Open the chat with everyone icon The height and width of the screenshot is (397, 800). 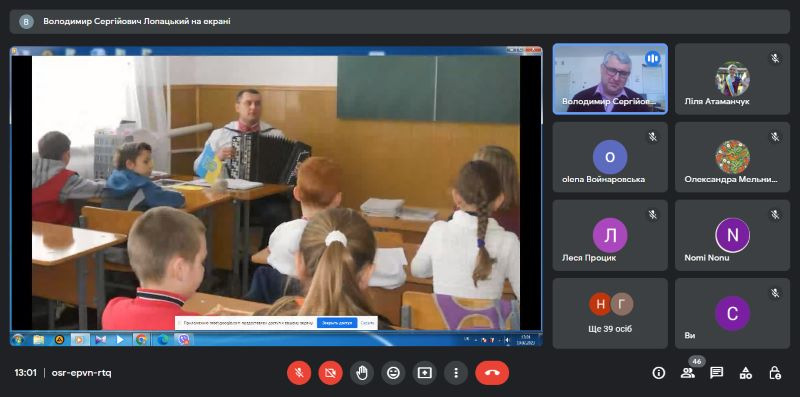(x=717, y=373)
